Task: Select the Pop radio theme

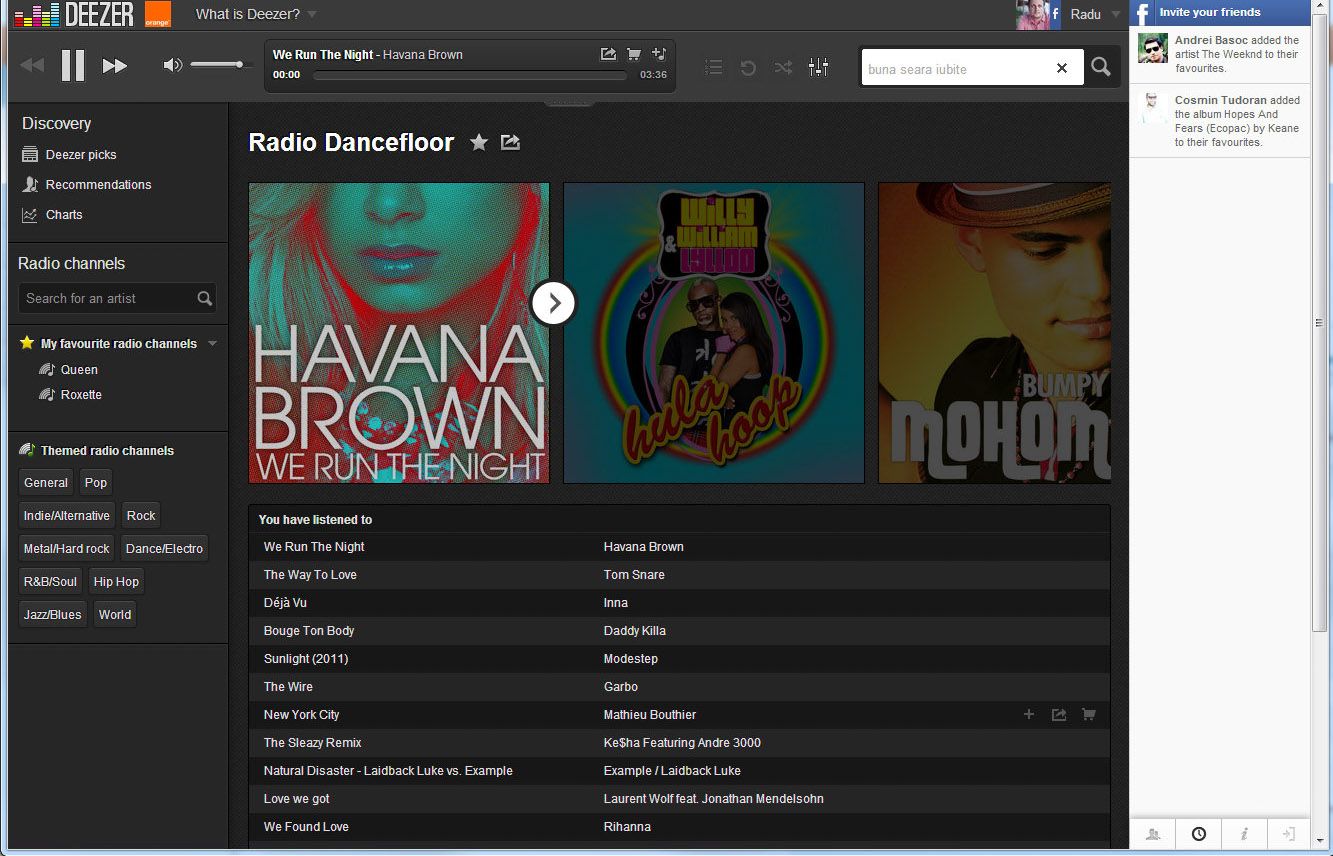Action: [96, 483]
